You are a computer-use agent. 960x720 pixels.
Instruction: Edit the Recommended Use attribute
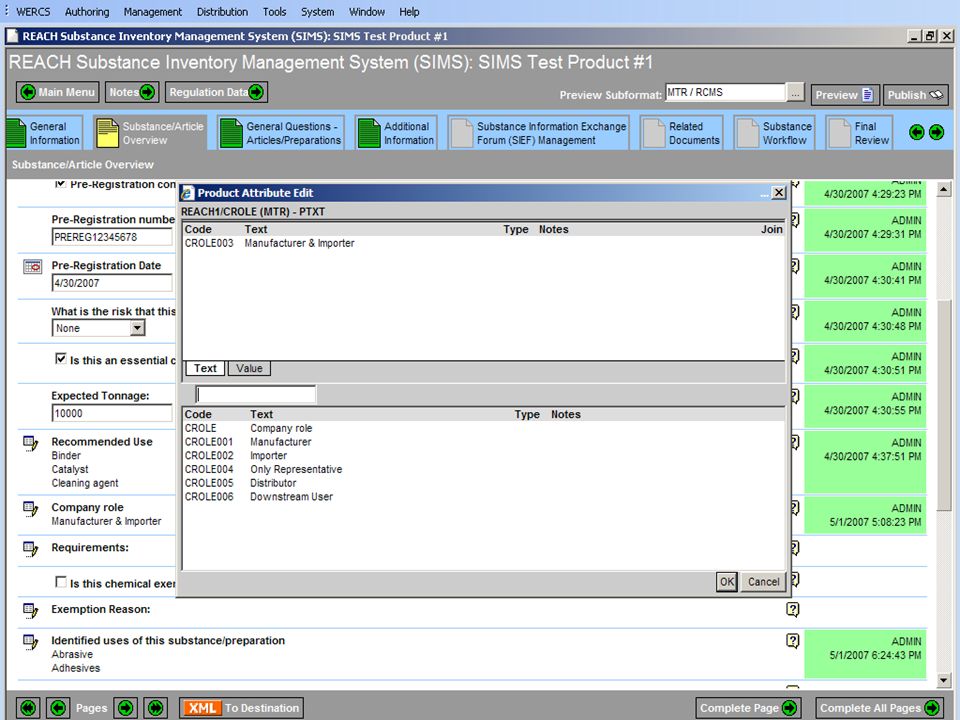31,443
